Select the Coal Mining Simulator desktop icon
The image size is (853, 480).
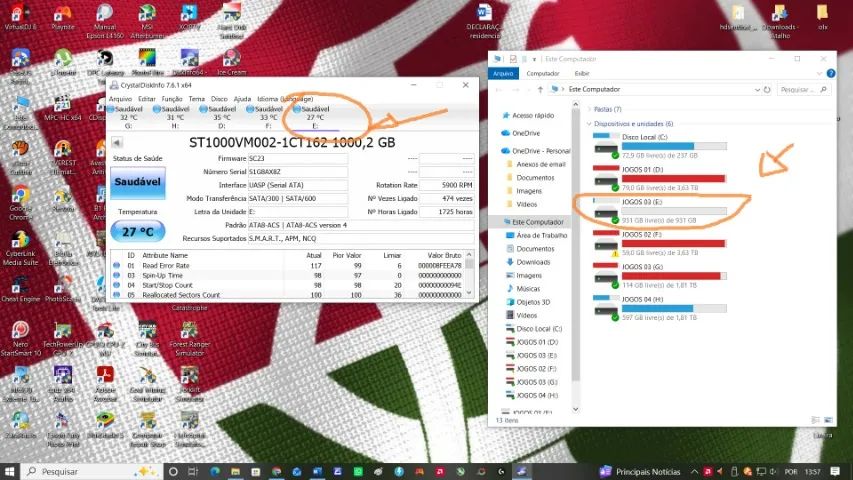[x=147, y=384]
